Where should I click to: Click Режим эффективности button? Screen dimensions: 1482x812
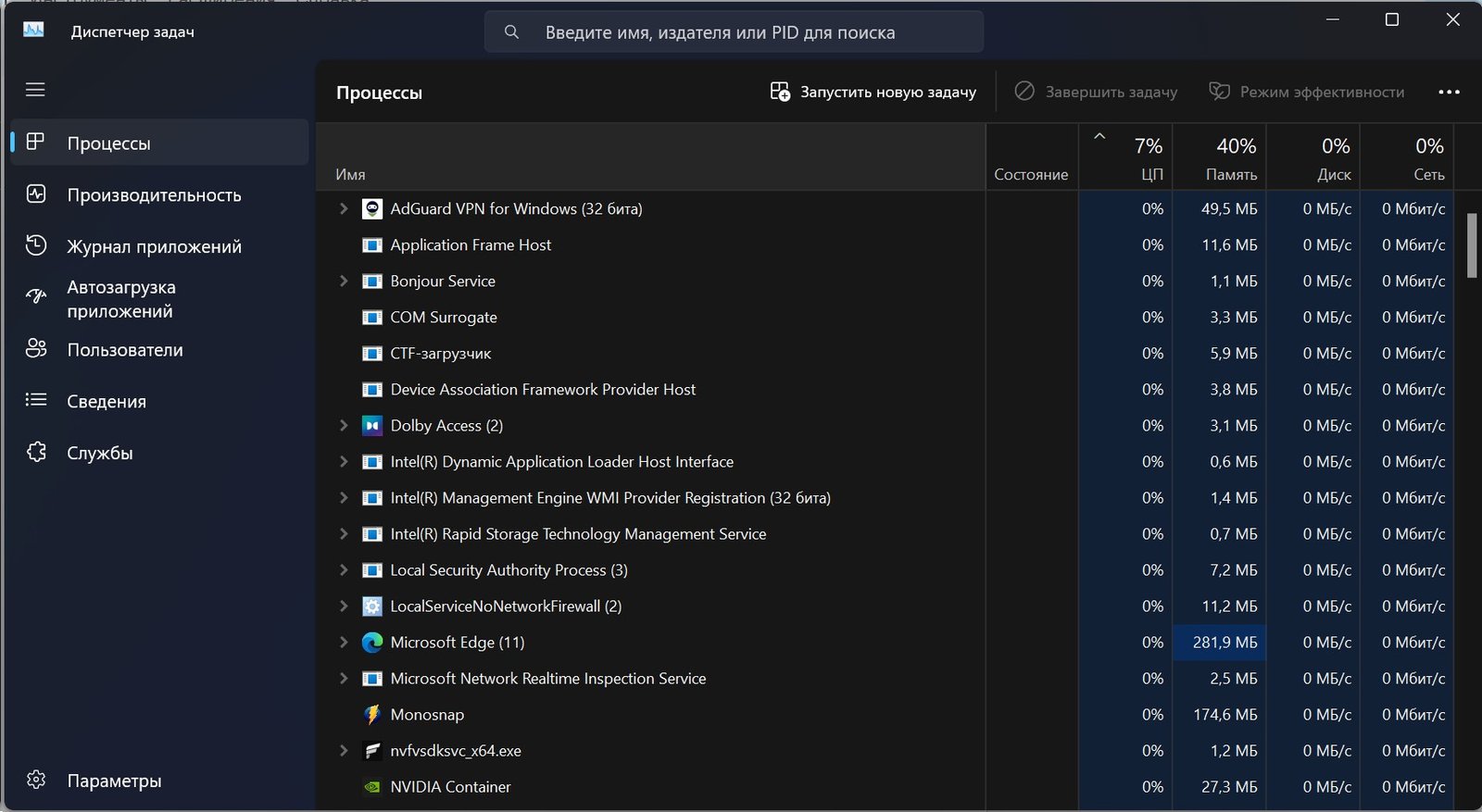1307,92
